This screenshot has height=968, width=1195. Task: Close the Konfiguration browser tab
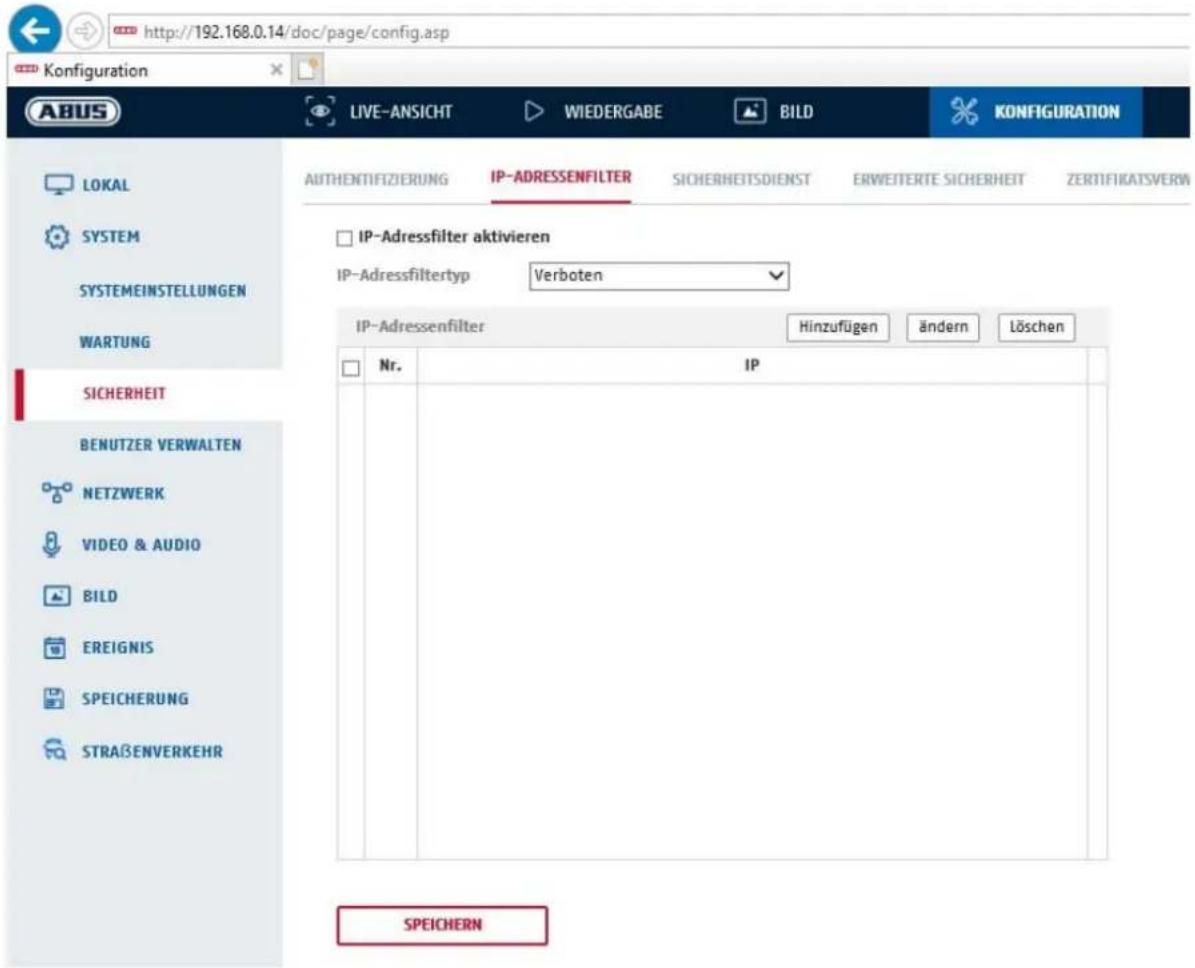(277, 70)
